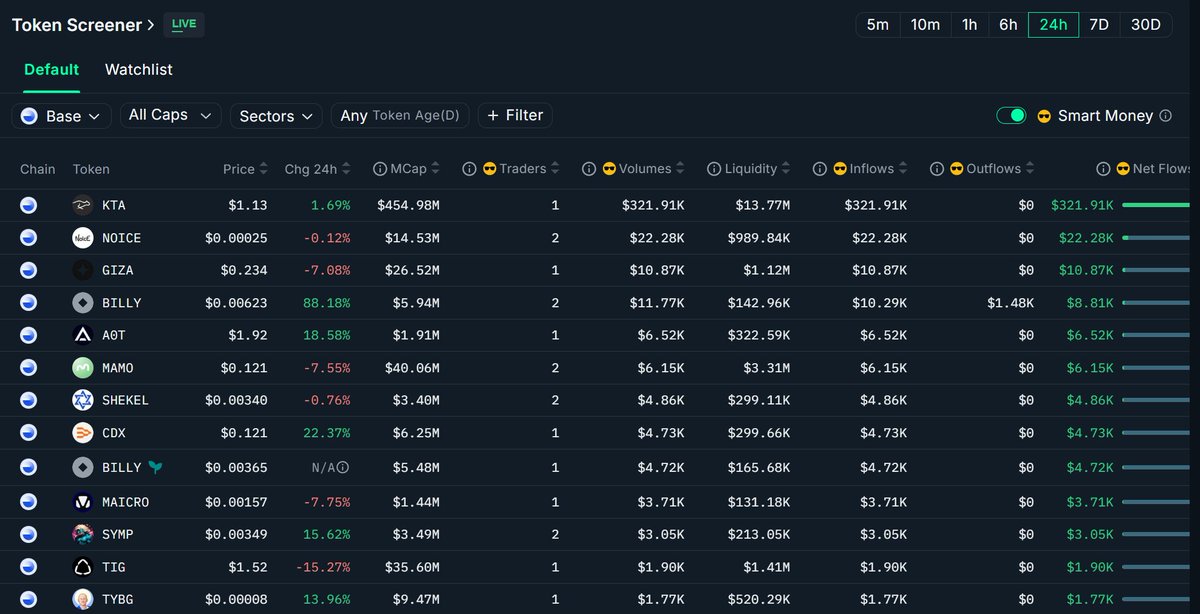Click the CDX token icon
Screen dimensions: 1200x614
pos(83,433)
